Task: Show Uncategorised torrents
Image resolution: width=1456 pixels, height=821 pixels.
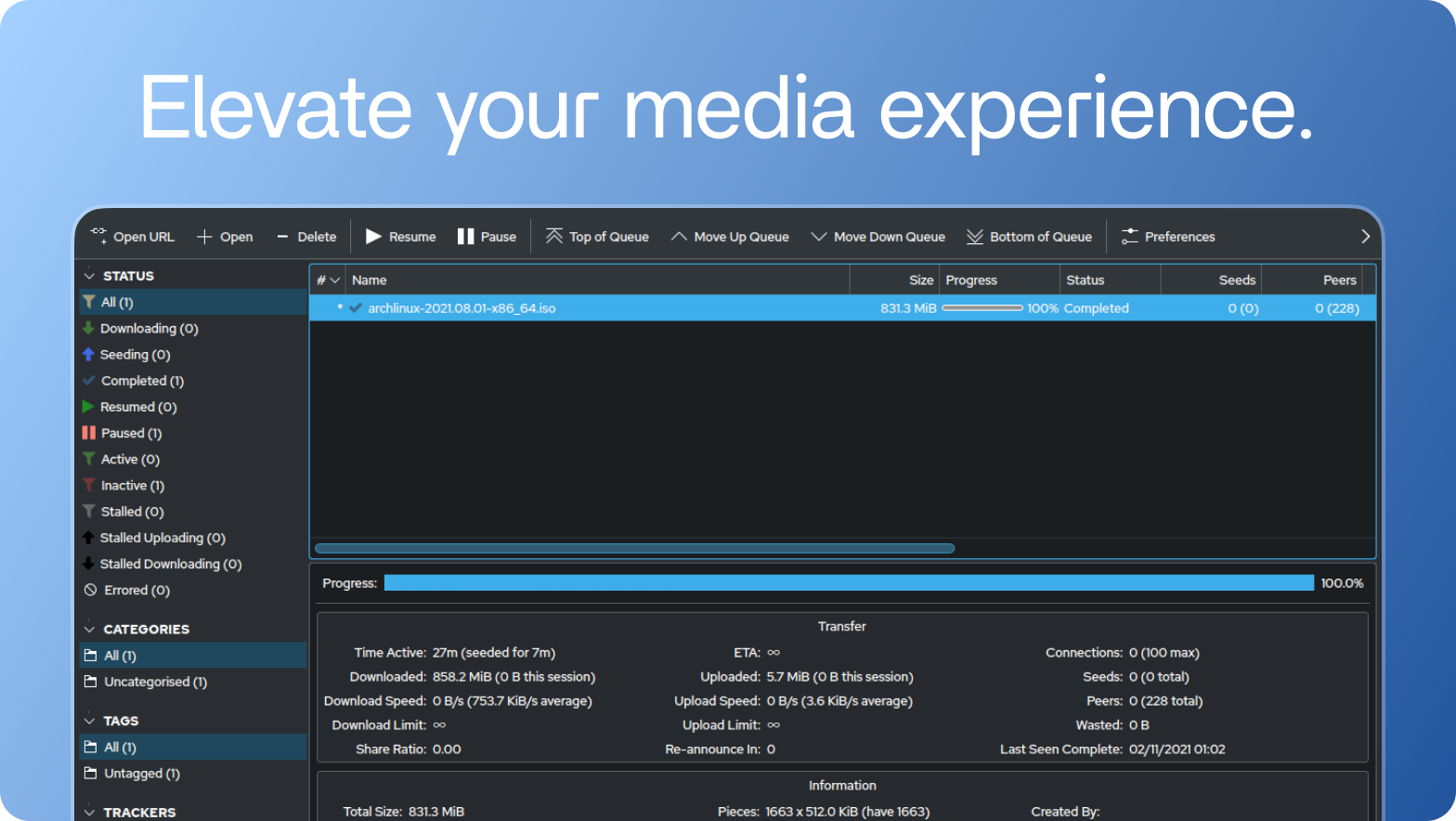Action: 155,682
